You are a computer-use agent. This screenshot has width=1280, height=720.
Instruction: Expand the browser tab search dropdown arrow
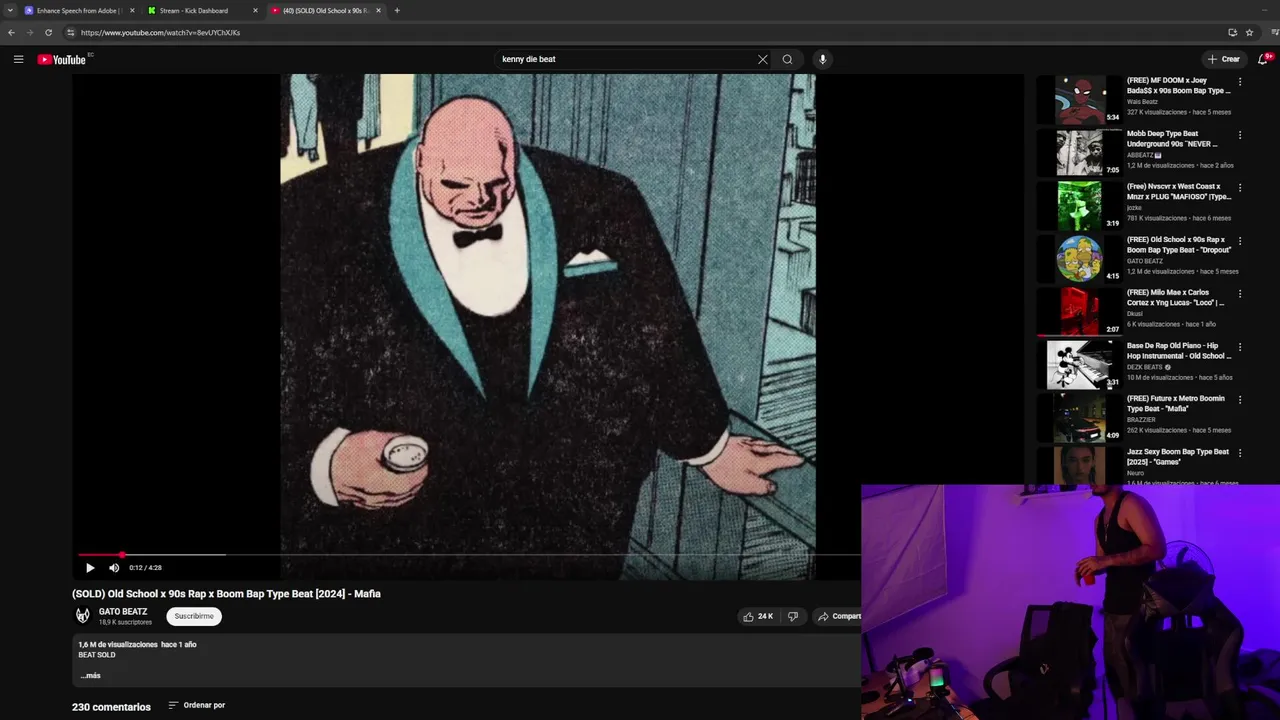click(10, 10)
